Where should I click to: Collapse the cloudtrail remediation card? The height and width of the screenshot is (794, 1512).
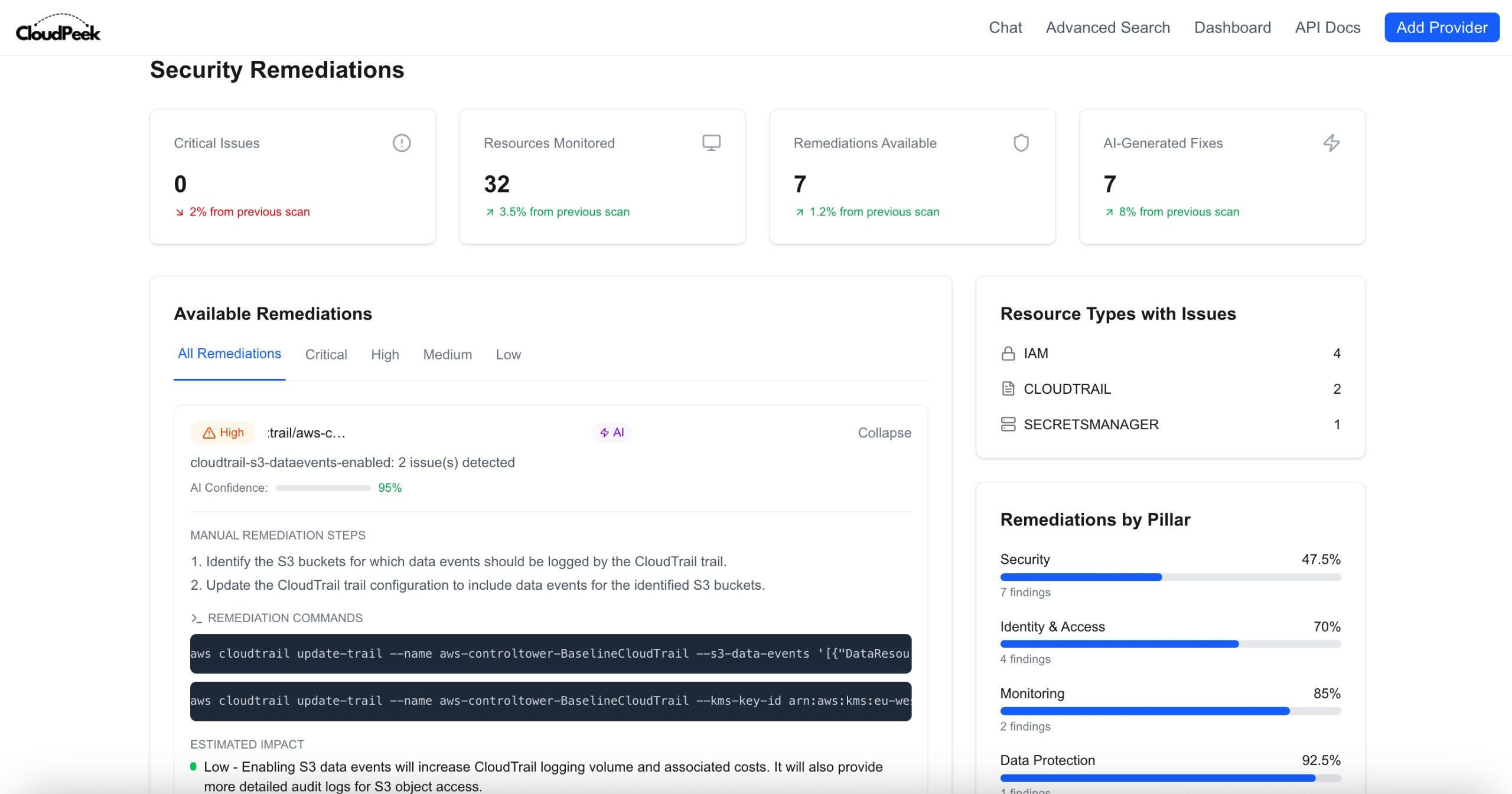coord(884,433)
